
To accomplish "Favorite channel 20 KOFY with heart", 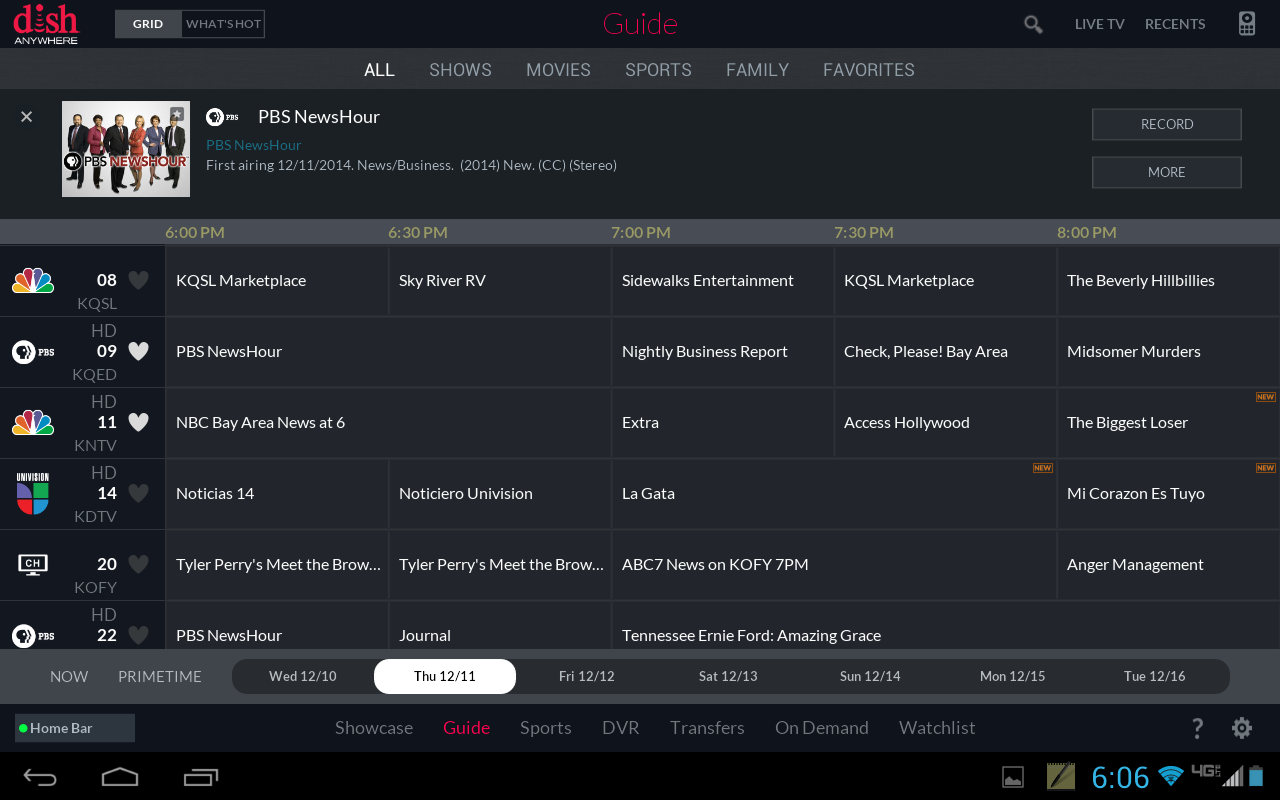I will click(139, 564).
